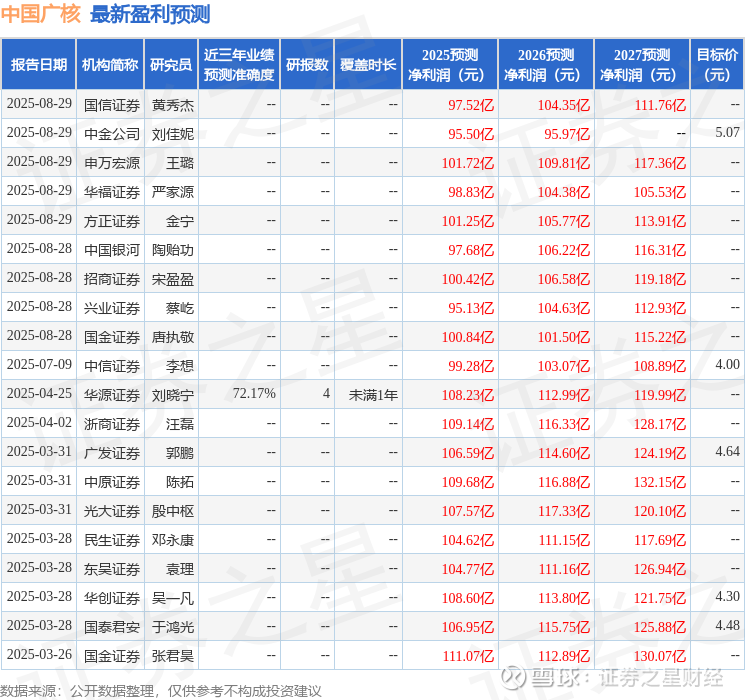Viewport: 745px width, 700px height.
Task: Click 招商证券 institution cell
Action: (x=112, y=279)
